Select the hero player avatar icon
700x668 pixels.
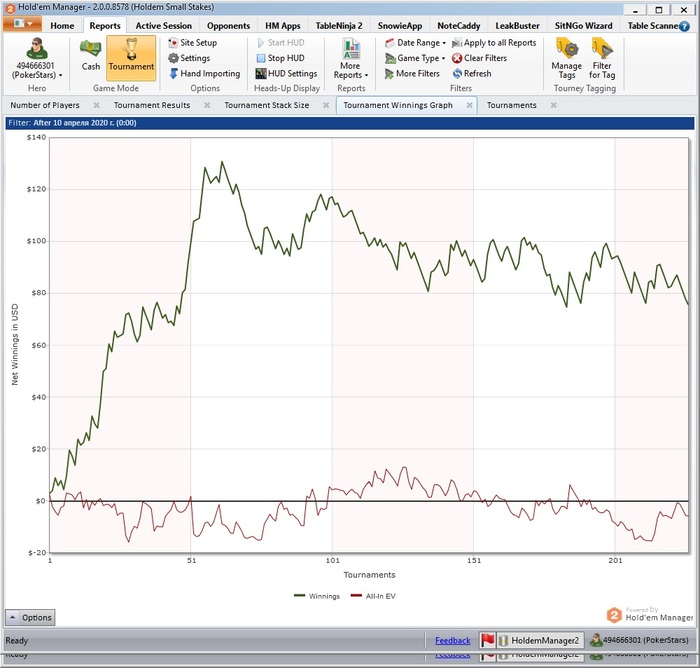[37, 49]
